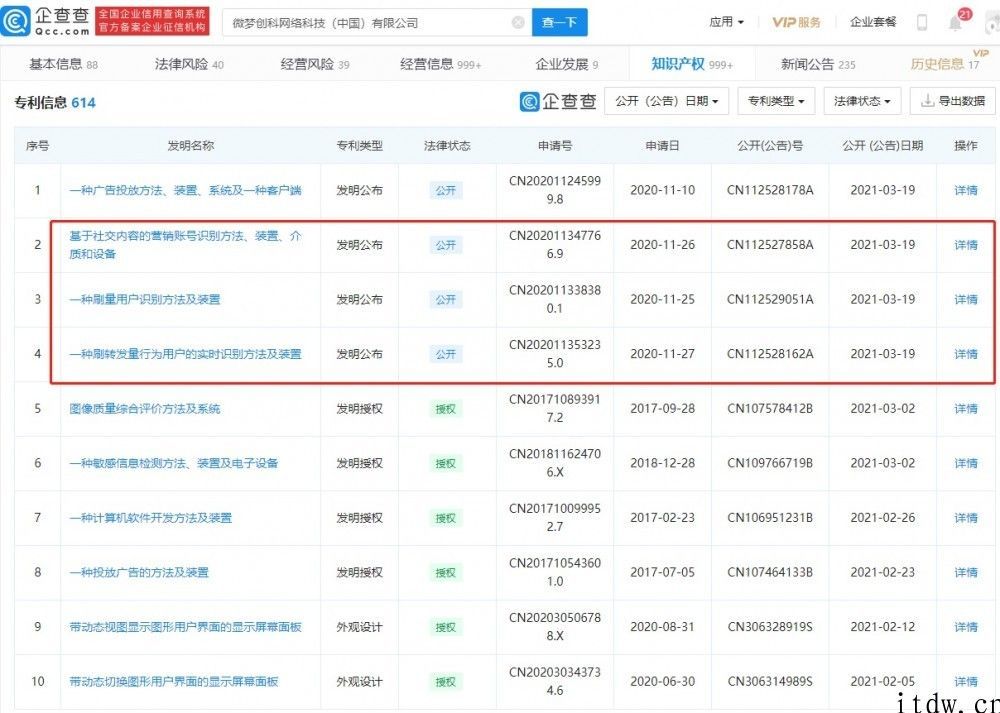Switch to the 基本信息 tab
The image size is (1000, 713).
coord(63,64)
